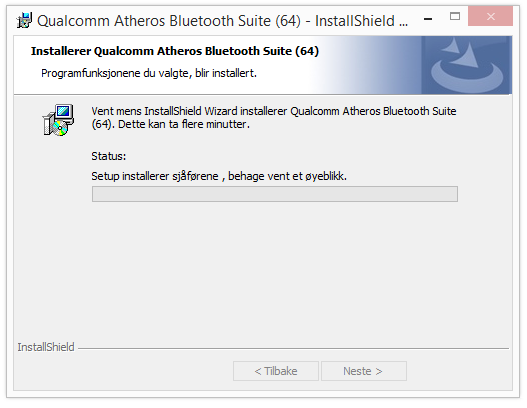Image resolution: width=527 pixels, height=408 pixels.
Task: Click the horizontal separator line beside InstallShield
Action: tap(293, 349)
